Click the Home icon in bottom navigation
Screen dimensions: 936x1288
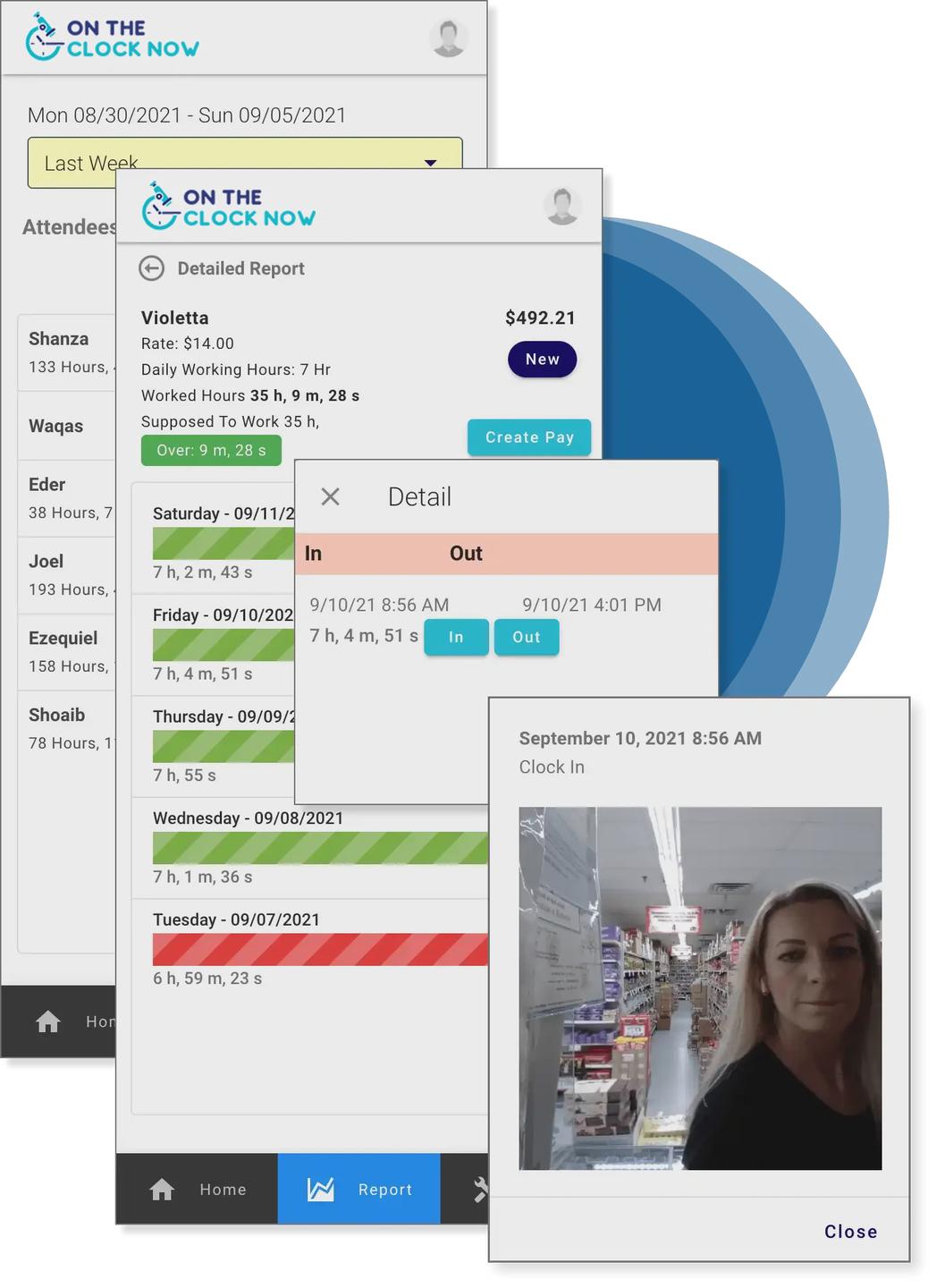(162, 1190)
